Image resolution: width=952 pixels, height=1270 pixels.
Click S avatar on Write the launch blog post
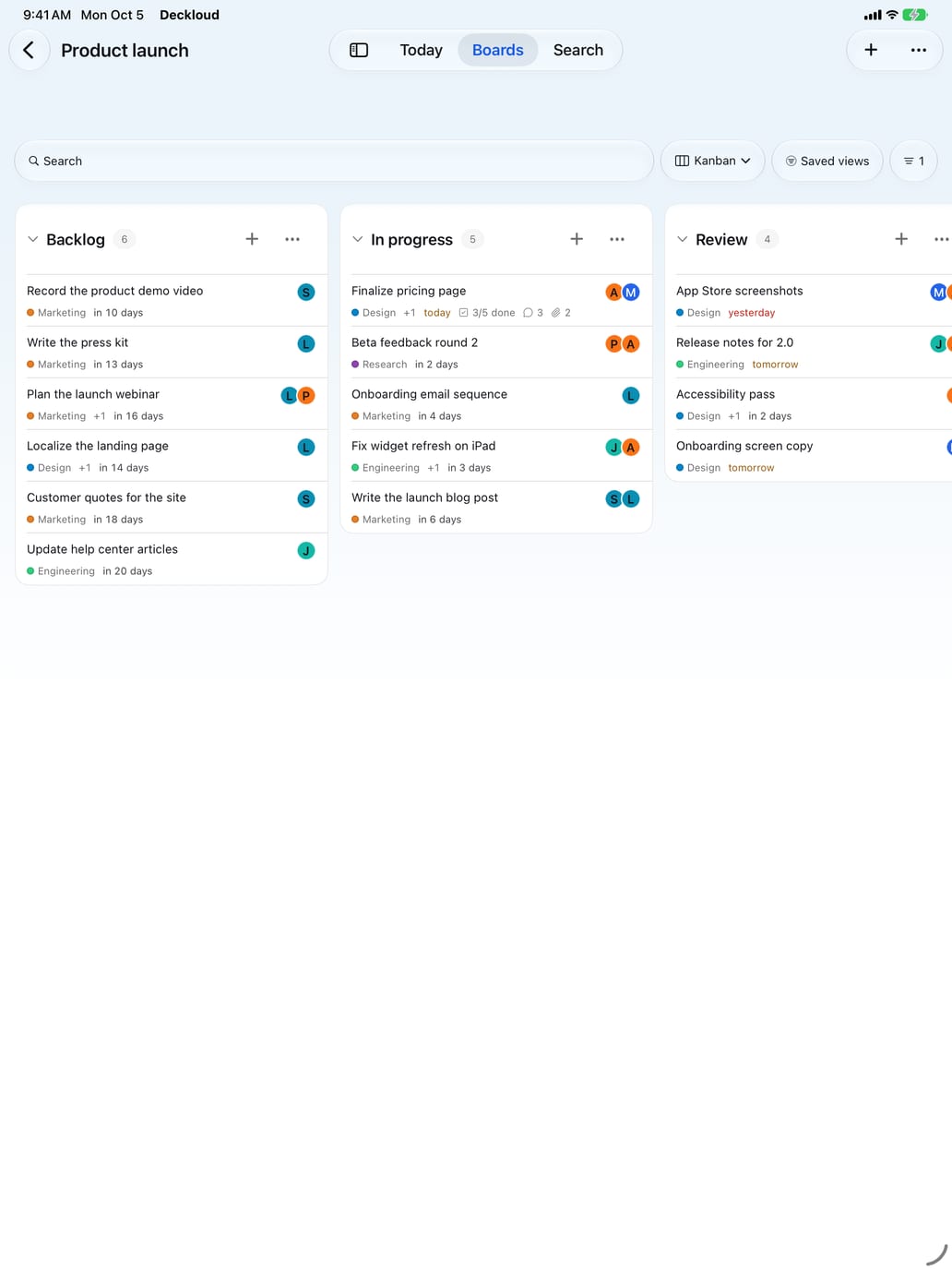613,498
